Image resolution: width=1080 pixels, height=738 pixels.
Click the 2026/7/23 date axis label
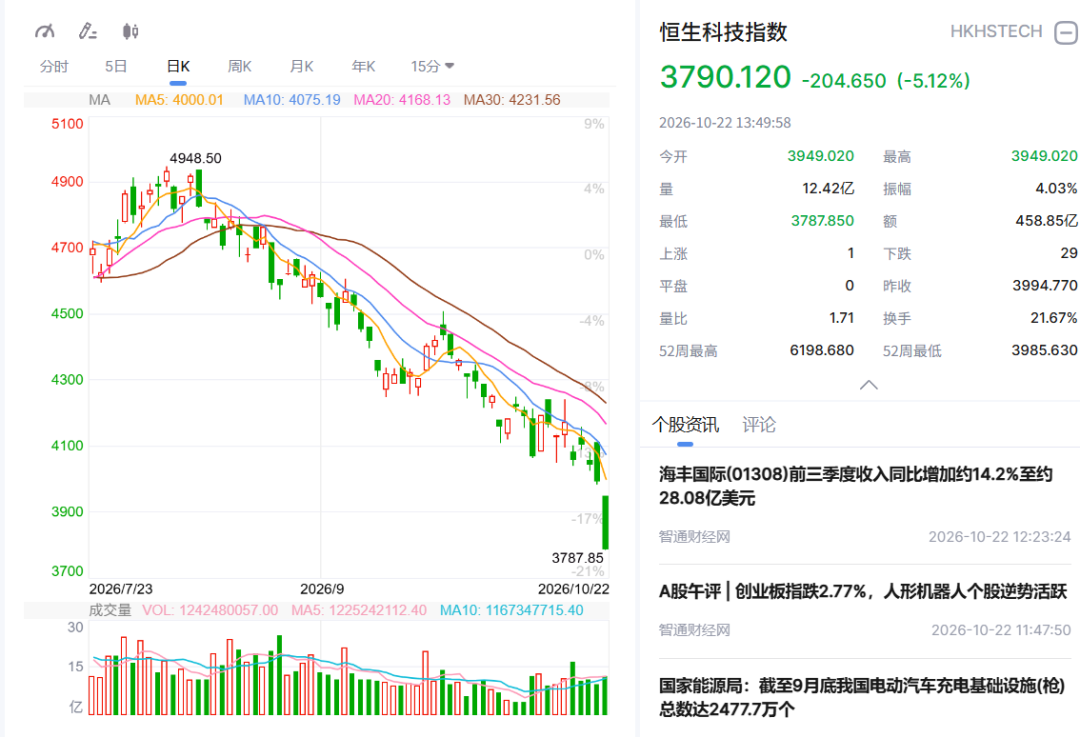pos(121,589)
